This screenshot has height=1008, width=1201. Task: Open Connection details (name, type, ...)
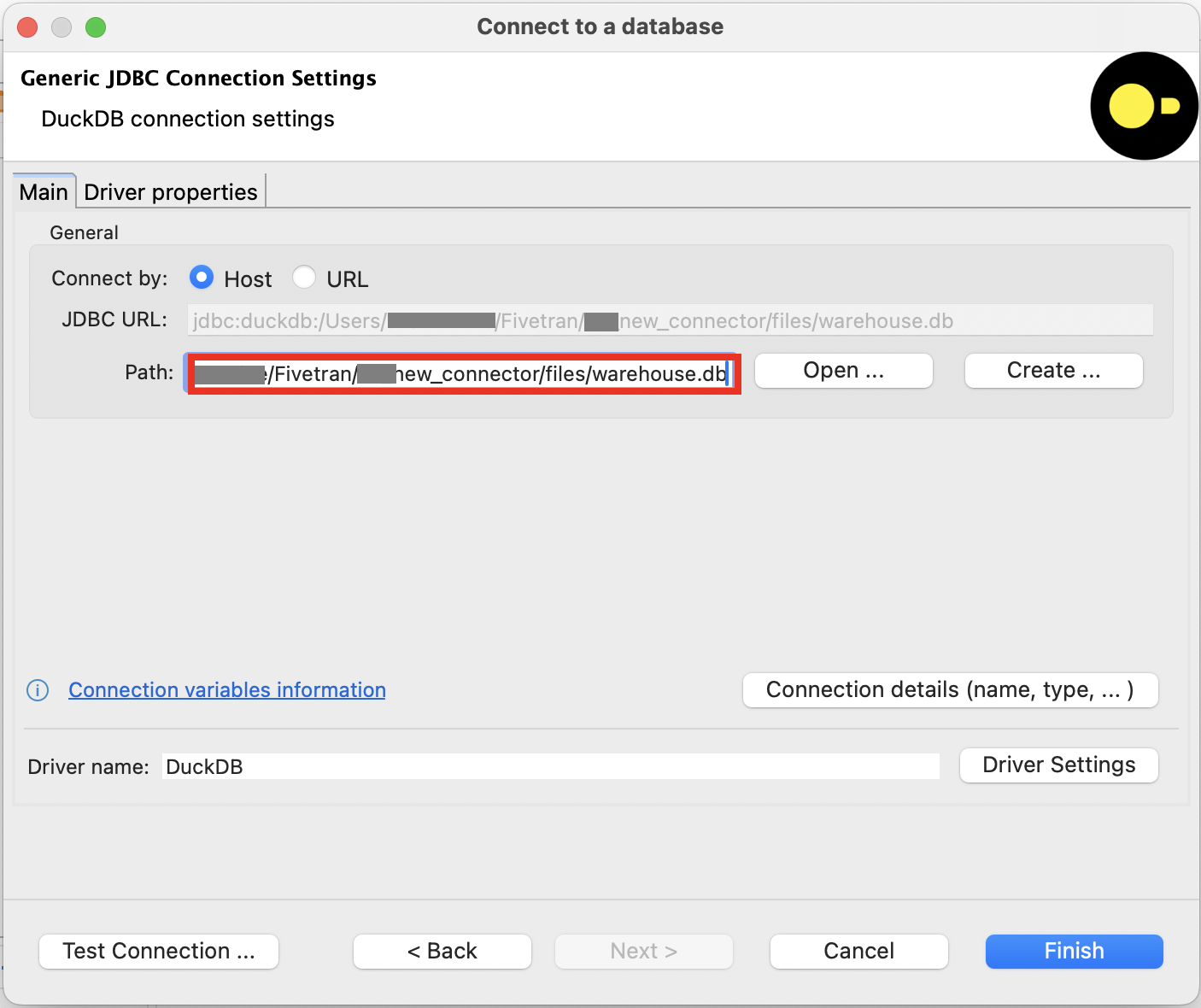[950, 690]
